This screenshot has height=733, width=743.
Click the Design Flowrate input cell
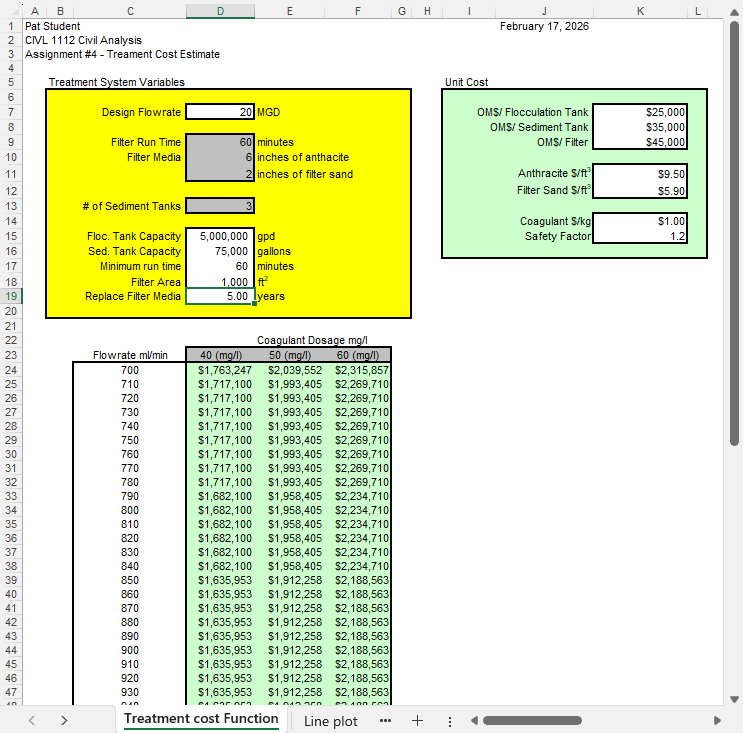(220, 112)
